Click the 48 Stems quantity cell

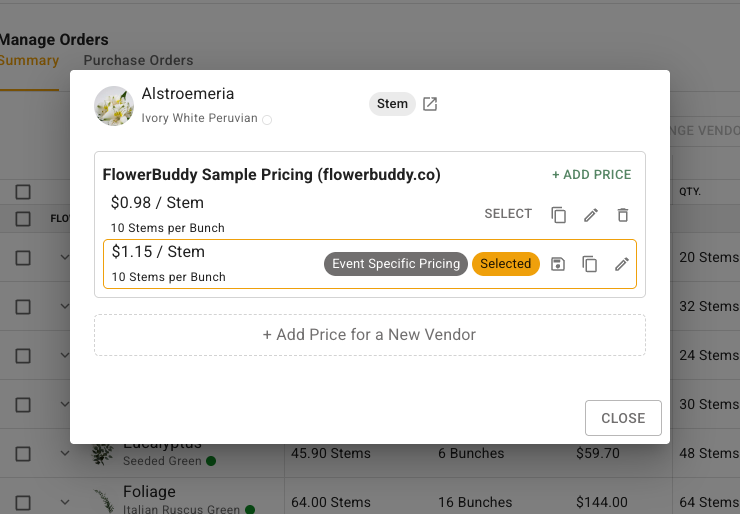pyautogui.click(x=709, y=454)
